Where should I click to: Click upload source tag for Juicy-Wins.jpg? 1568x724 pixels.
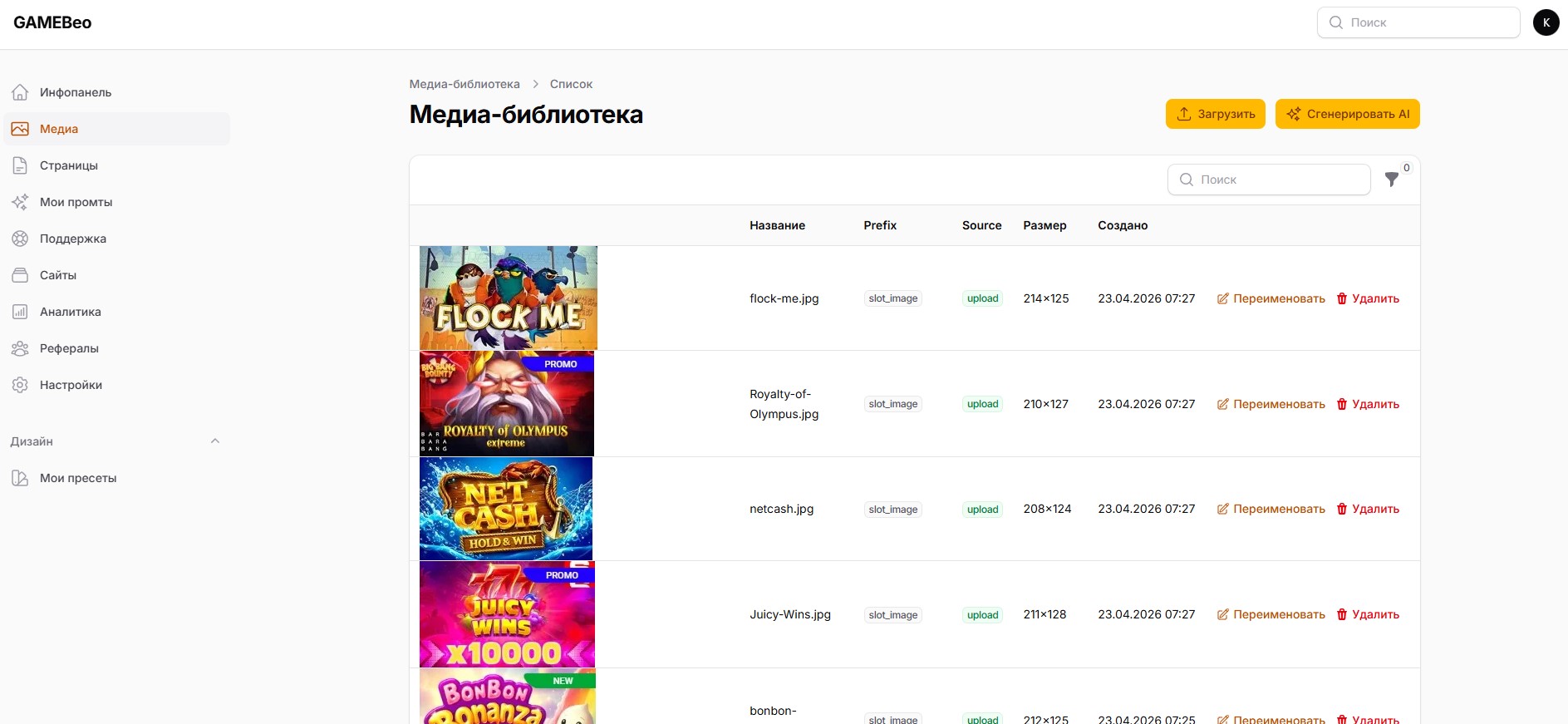(983, 615)
